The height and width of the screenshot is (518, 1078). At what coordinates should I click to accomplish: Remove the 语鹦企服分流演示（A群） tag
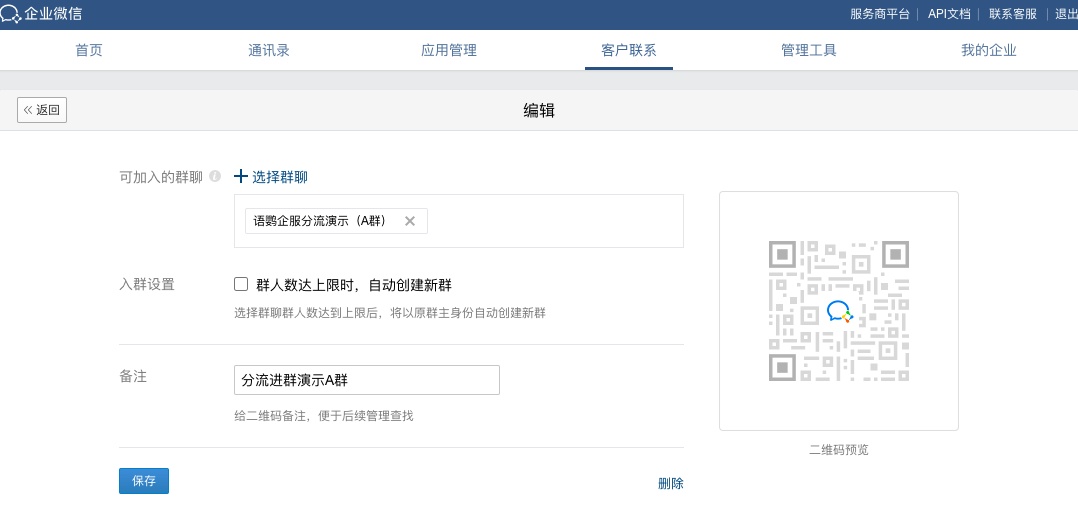(x=409, y=221)
